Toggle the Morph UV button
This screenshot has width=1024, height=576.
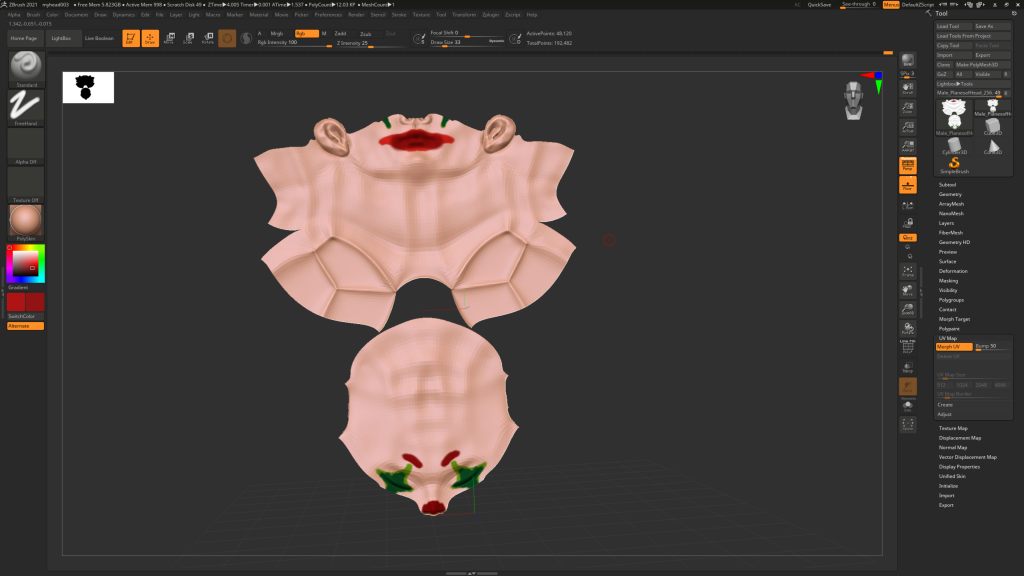point(953,347)
